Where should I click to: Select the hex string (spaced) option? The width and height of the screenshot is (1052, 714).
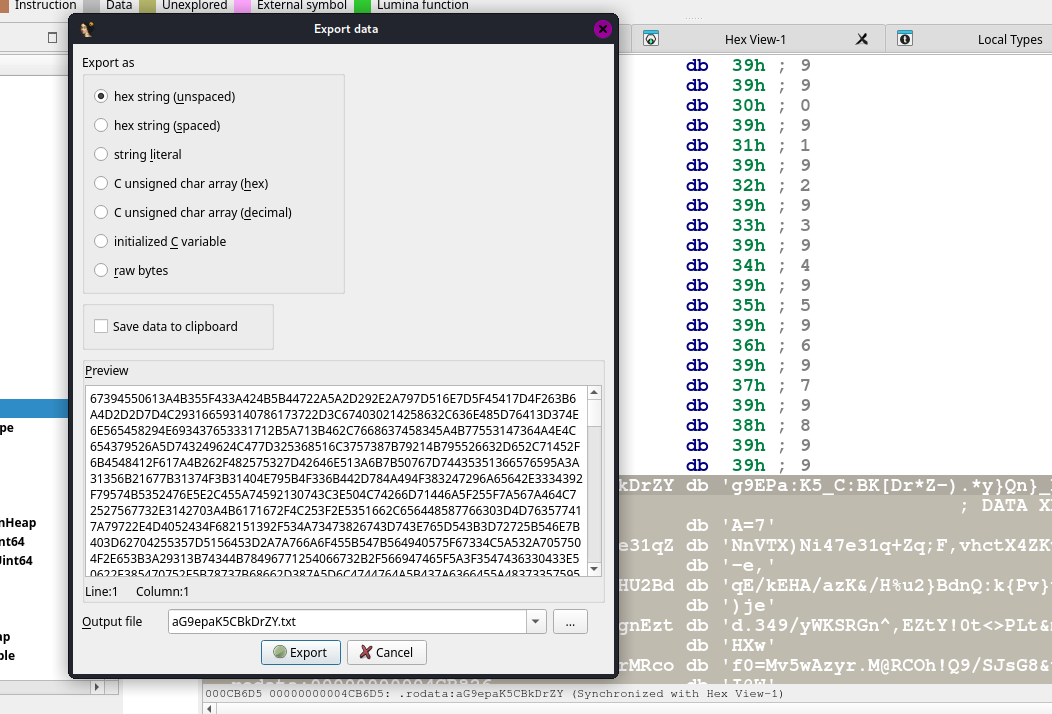coord(101,126)
